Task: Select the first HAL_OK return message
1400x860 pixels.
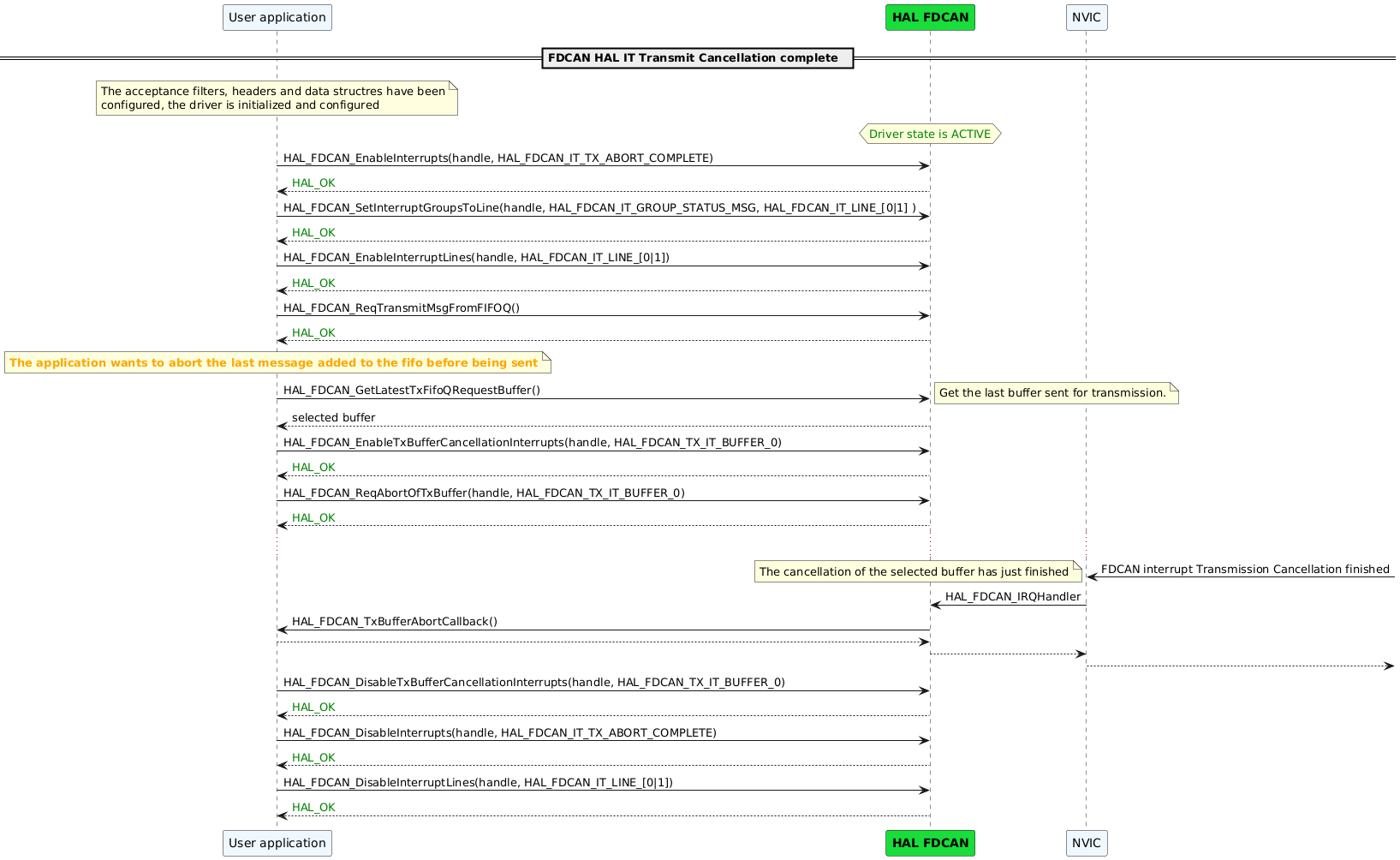Action: point(312,182)
